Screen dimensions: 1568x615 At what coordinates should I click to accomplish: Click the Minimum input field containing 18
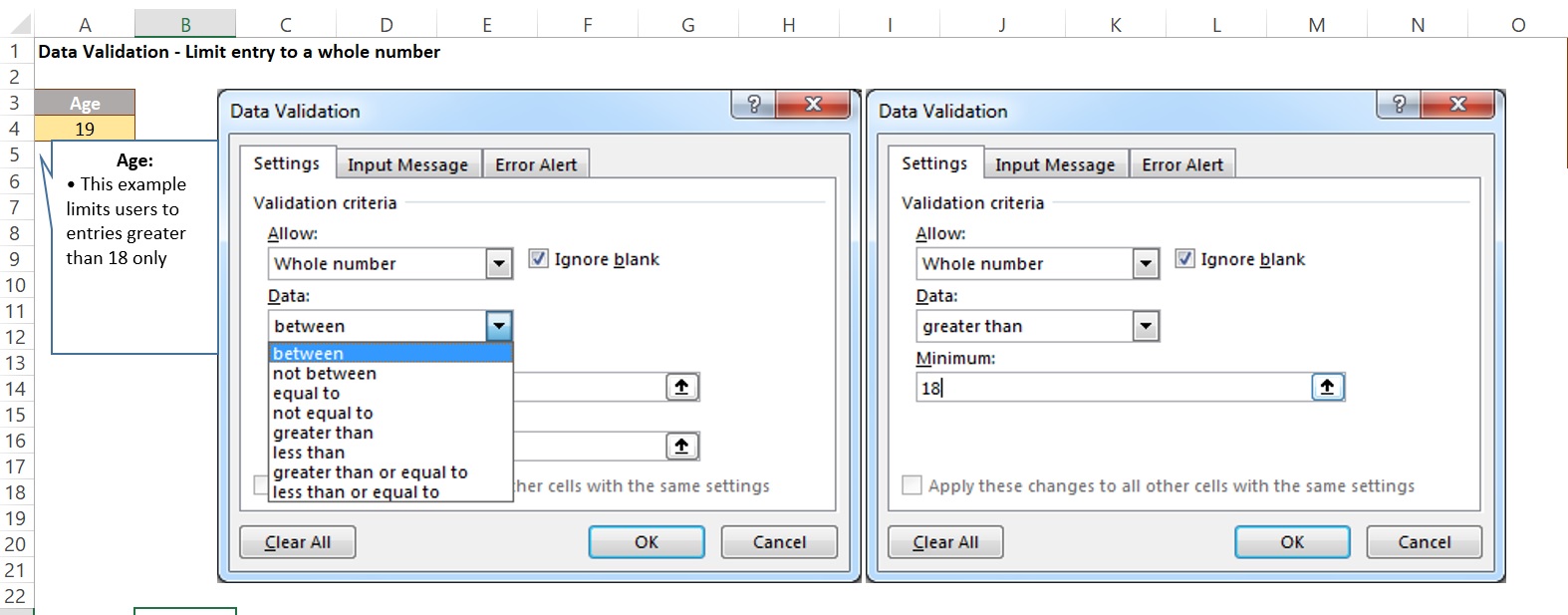tap(1112, 388)
